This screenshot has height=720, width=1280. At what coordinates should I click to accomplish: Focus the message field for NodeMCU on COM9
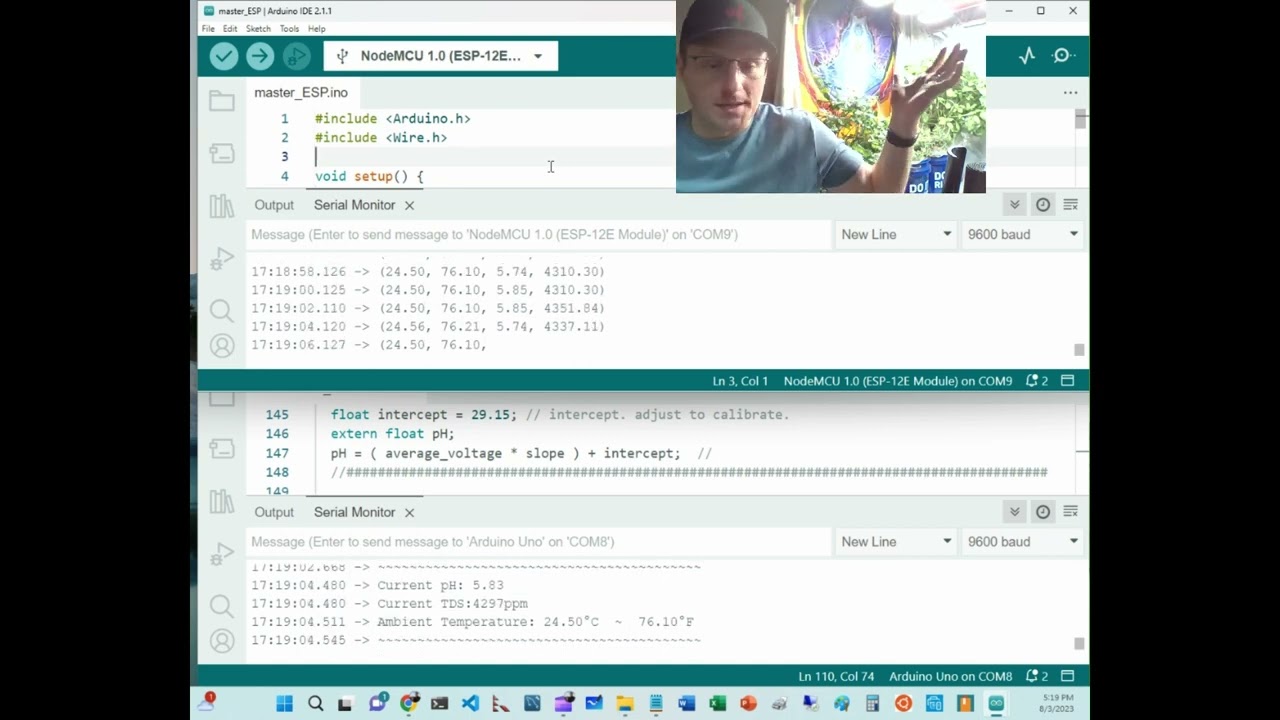(539, 234)
